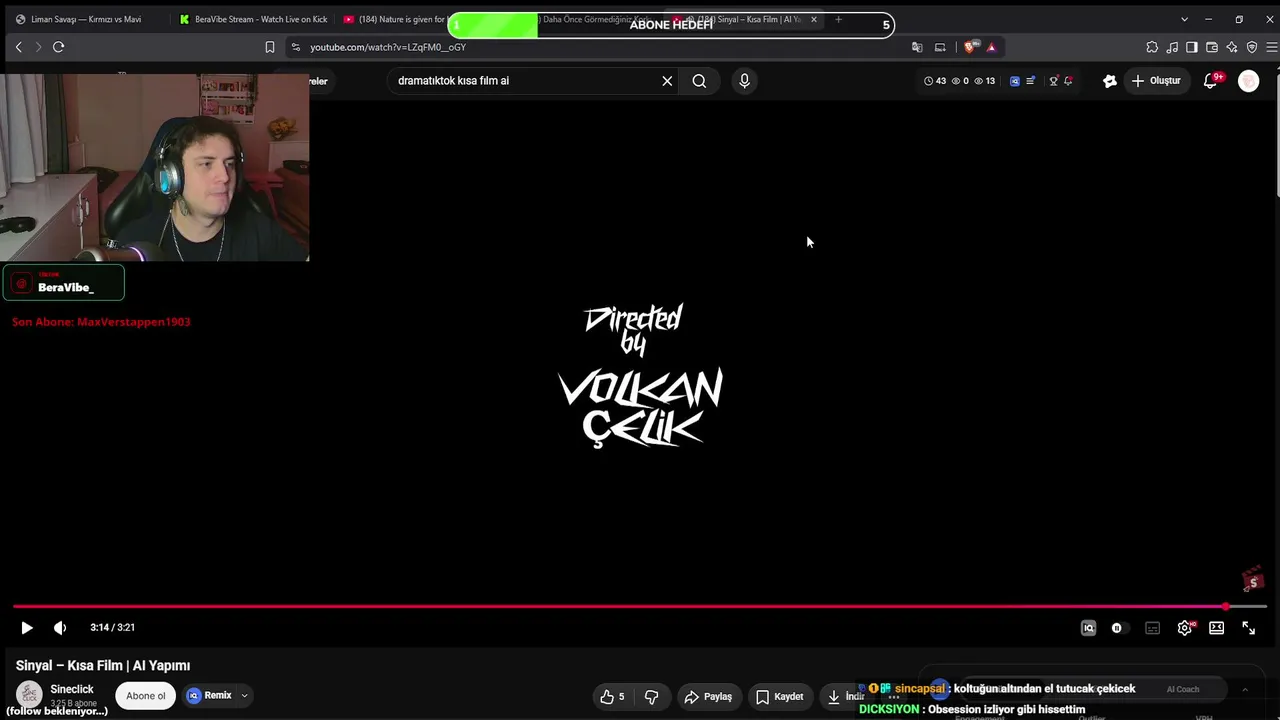Viewport: 1280px width, 720px height.
Task: Open the browser extensions puzzle icon
Action: [1152, 47]
